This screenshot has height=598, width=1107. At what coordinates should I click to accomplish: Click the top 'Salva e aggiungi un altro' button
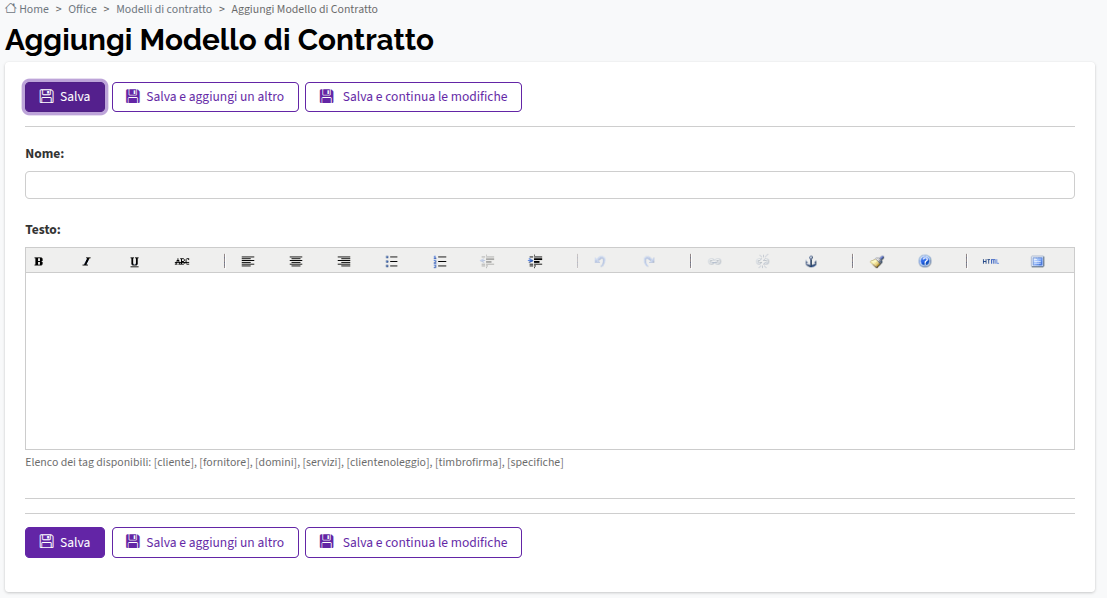(205, 97)
